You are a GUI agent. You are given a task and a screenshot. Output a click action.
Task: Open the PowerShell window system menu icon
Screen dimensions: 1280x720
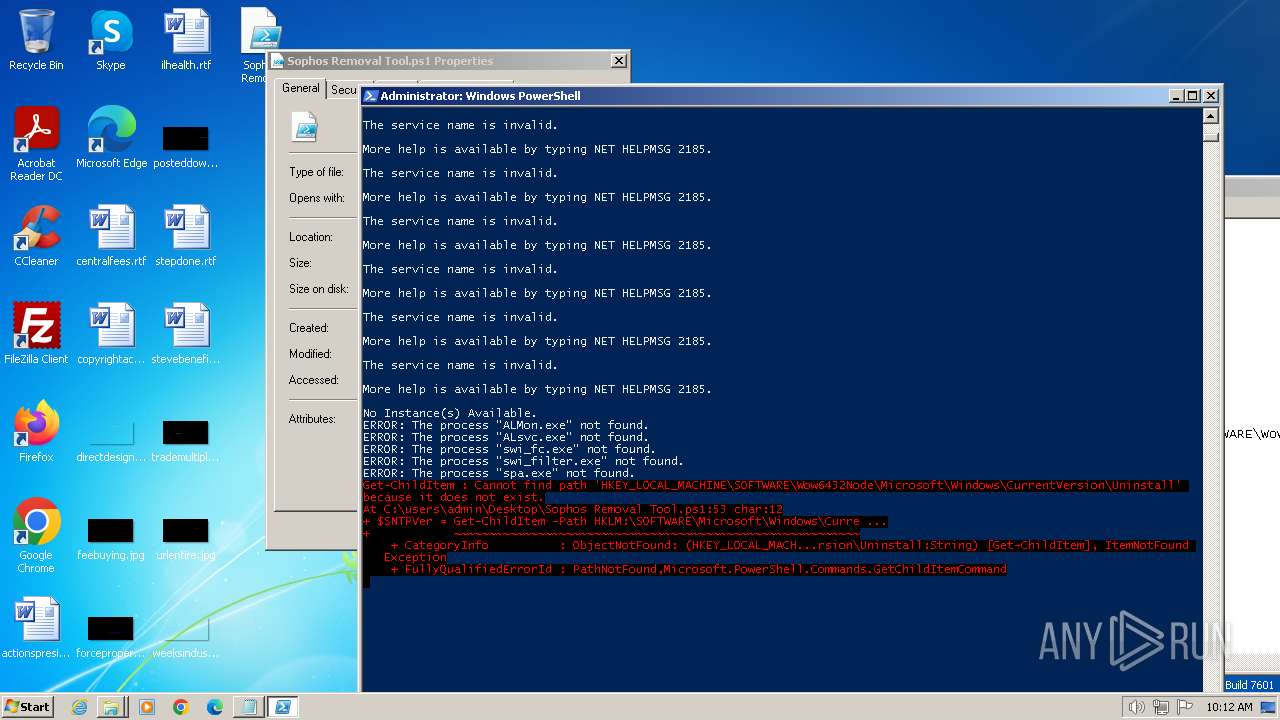pos(370,96)
